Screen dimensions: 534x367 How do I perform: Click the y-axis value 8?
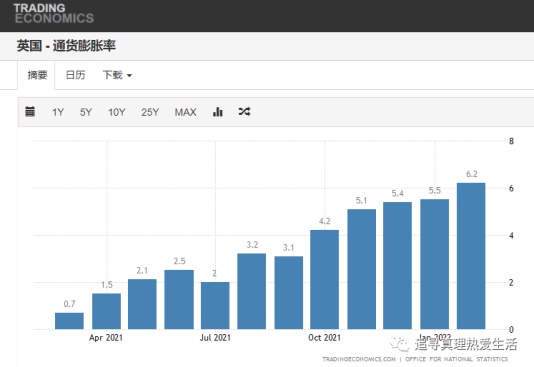(511, 141)
